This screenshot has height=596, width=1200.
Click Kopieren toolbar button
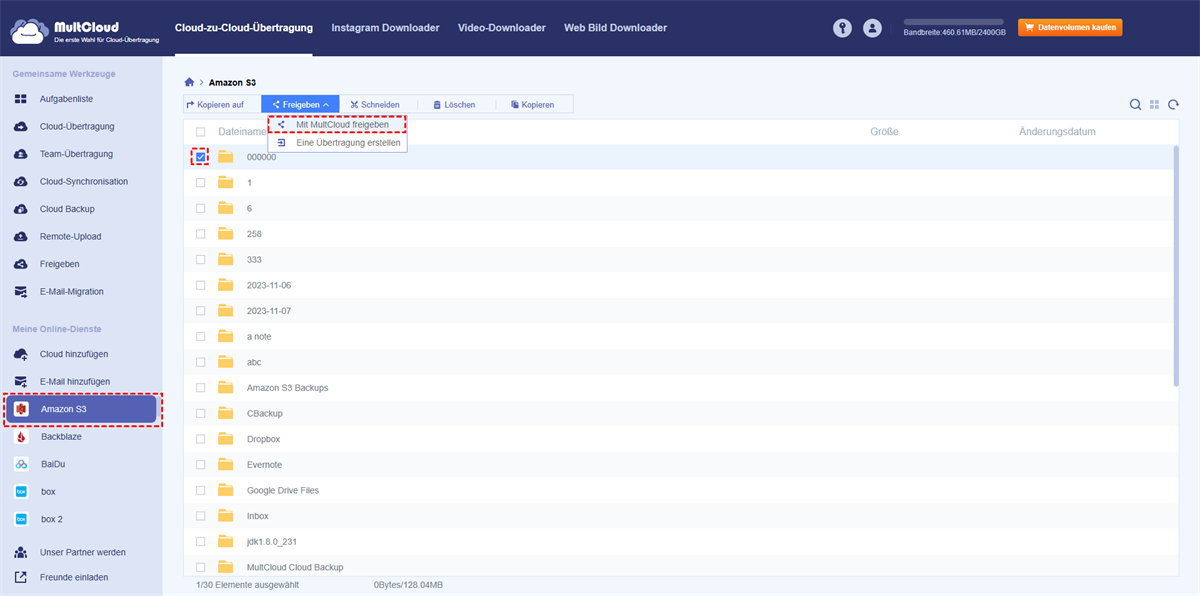point(531,104)
